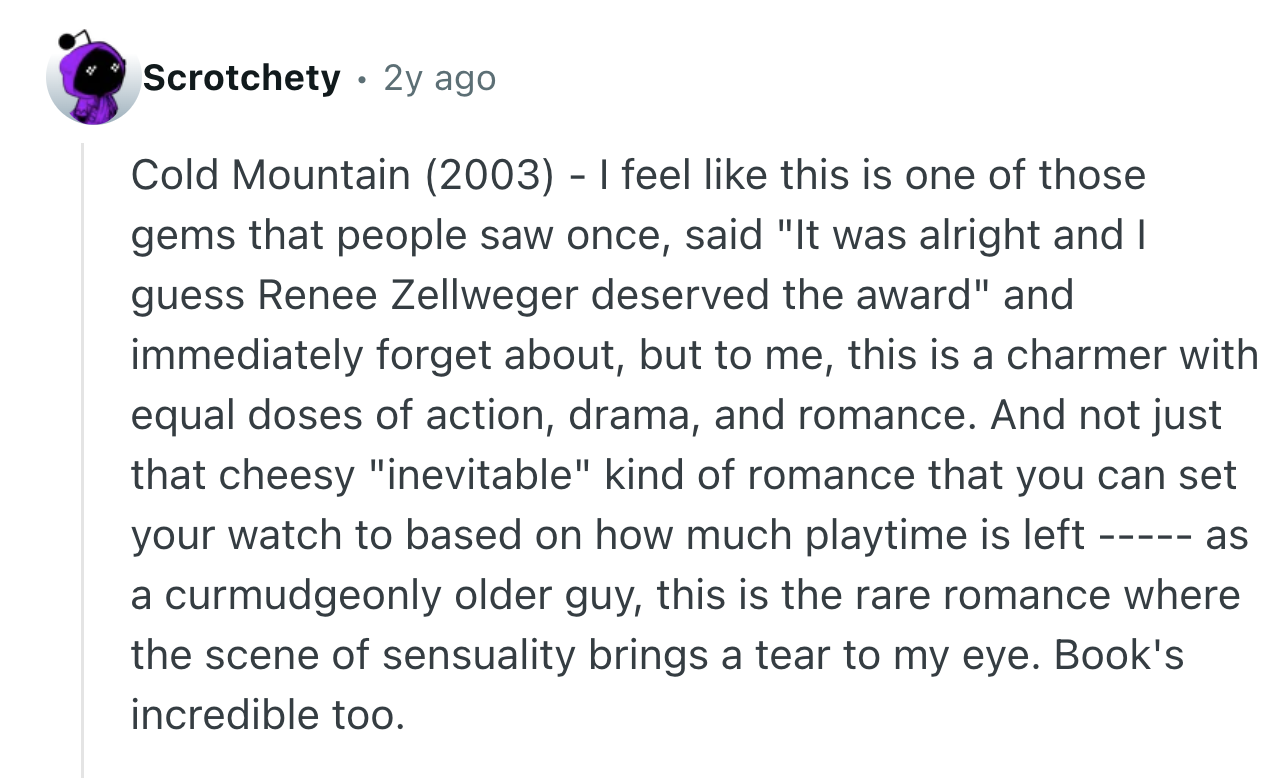Open the Scrotchety user profile

tap(241, 78)
